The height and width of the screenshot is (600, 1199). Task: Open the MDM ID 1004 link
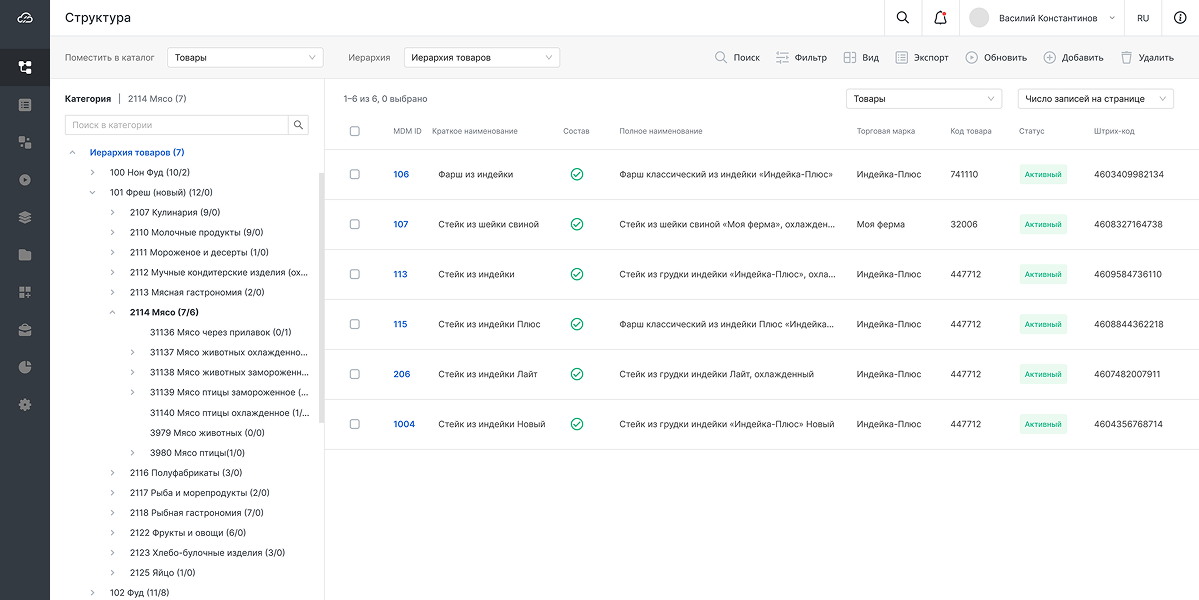point(404,424)
